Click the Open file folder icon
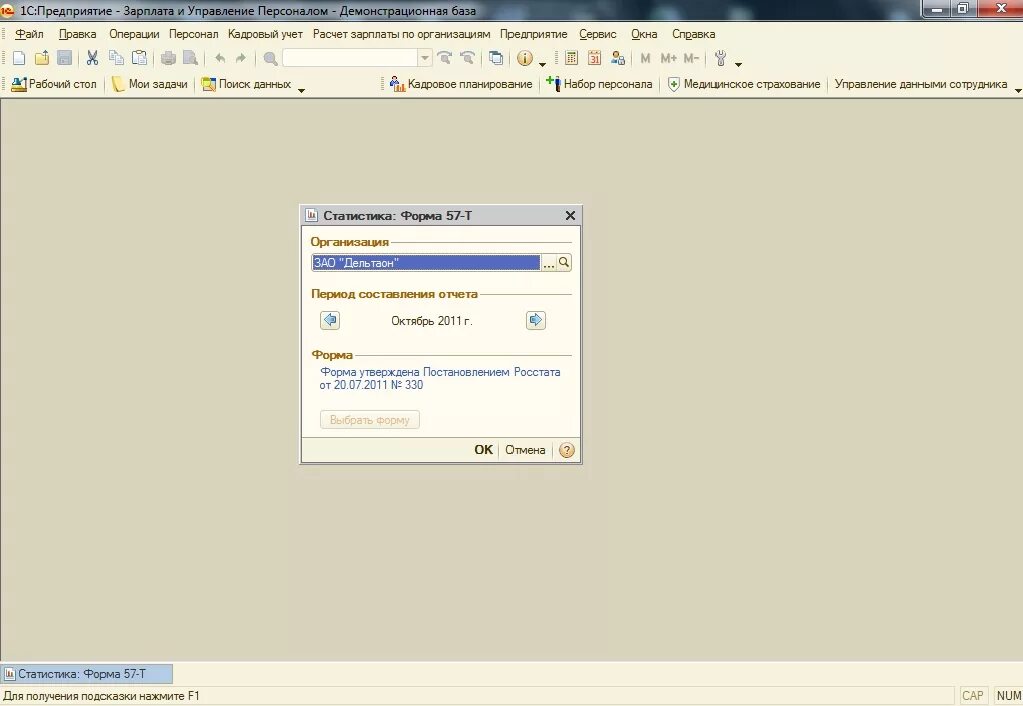This screenshot has width=1023, height=706. (x=42, y=58)
